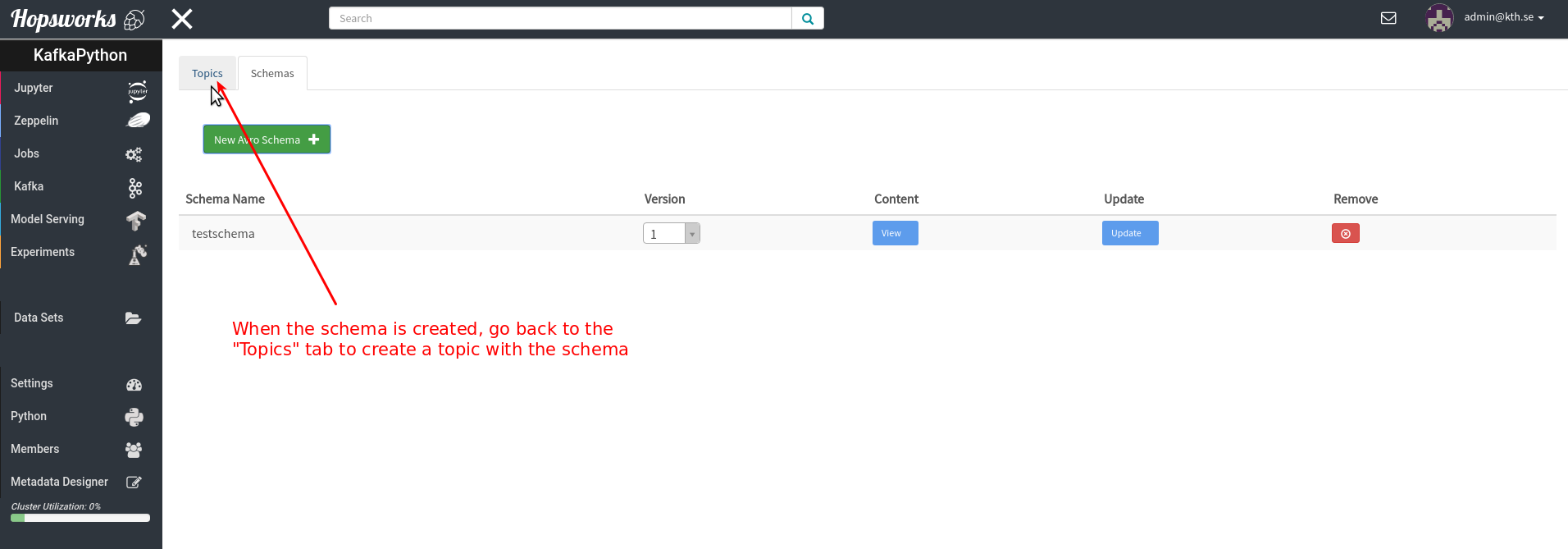Click the magnifier search button
Screen dimensions: 1568x549
point(808,18)
